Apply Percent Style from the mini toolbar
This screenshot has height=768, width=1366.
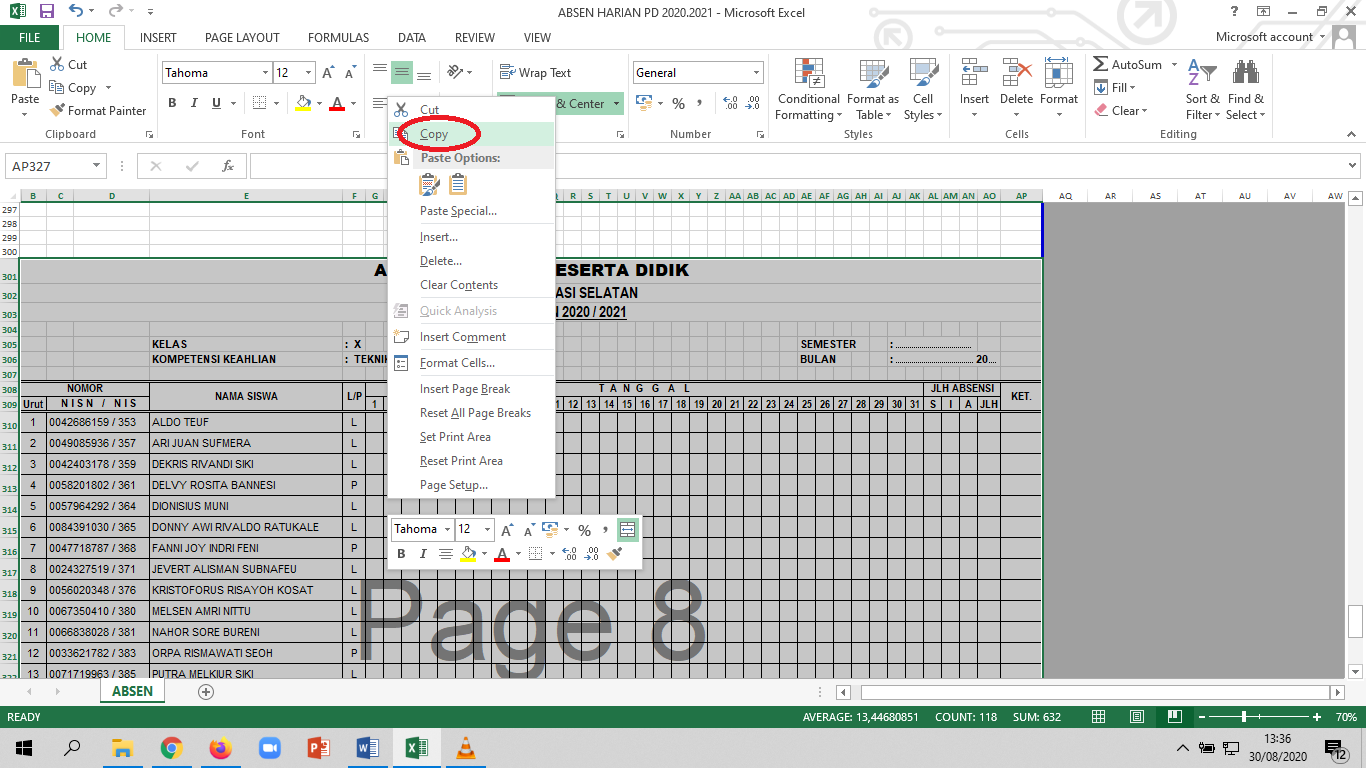point(584,530)
